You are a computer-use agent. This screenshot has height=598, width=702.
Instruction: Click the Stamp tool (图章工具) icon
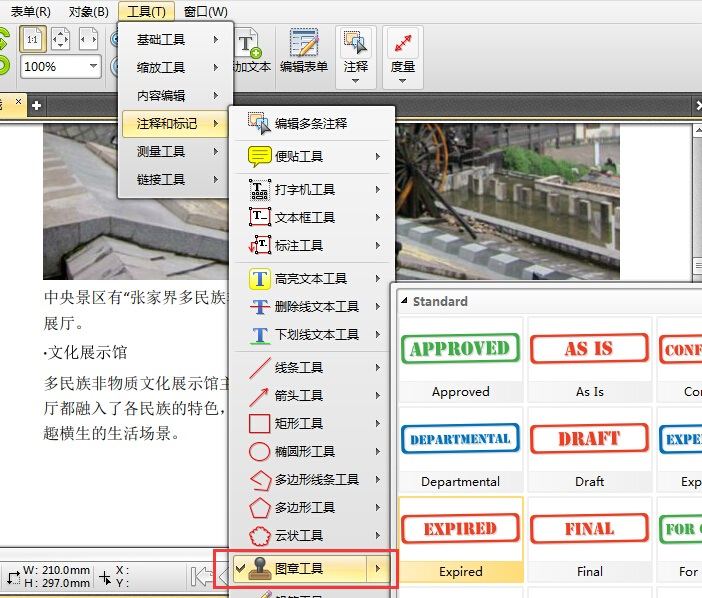pos(260,568)
